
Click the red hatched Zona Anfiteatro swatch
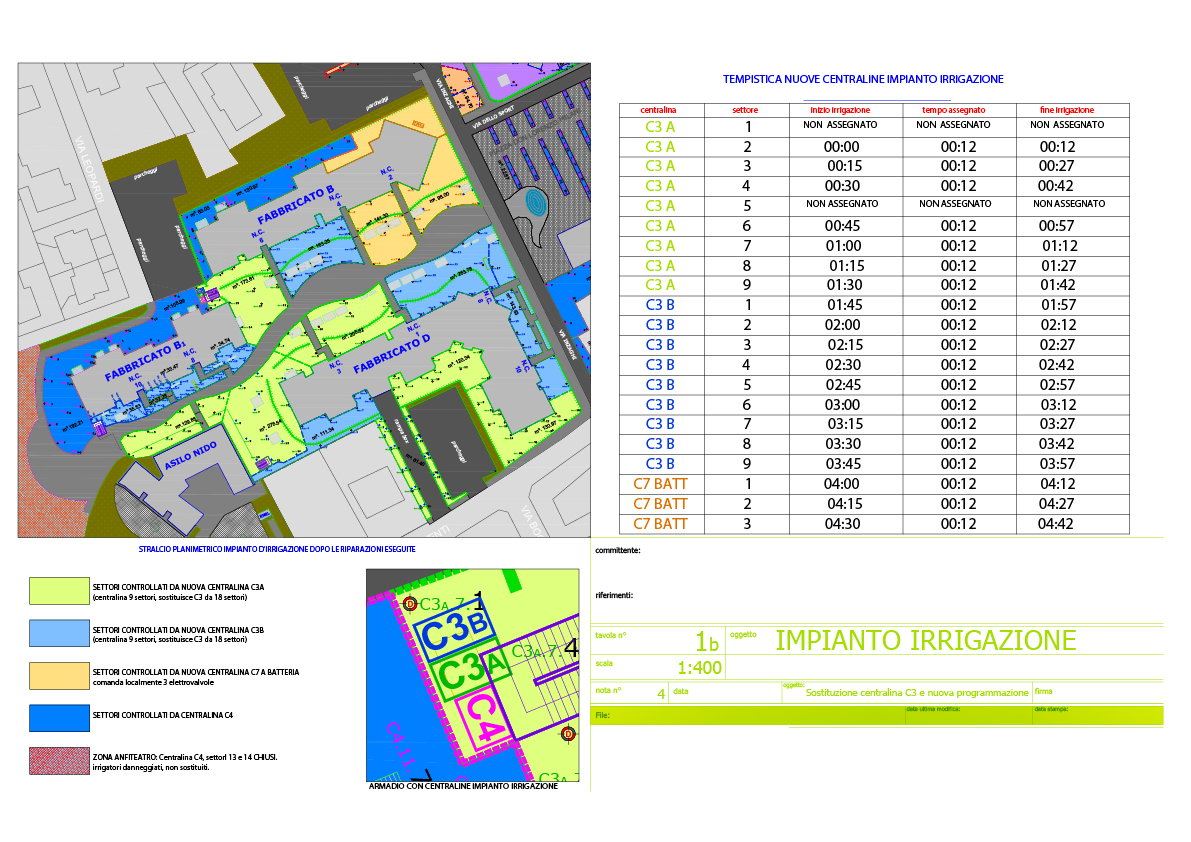pyautogui.click(x=59, y=761)
